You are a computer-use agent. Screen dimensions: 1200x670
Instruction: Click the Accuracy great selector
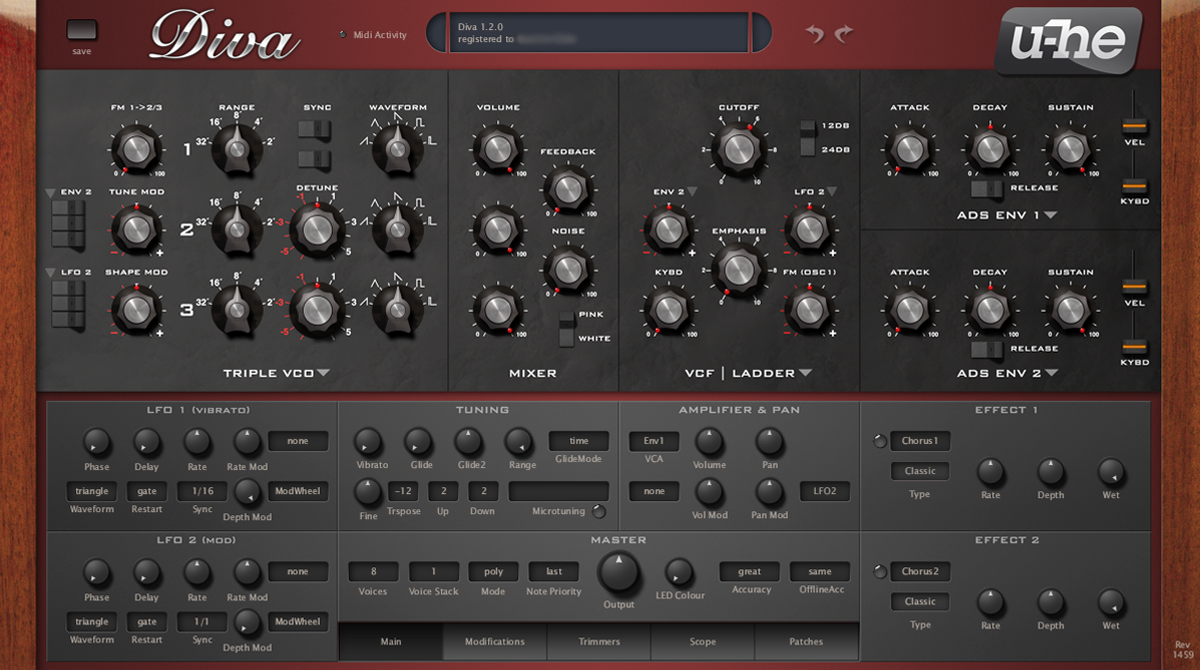pos(749,572)
